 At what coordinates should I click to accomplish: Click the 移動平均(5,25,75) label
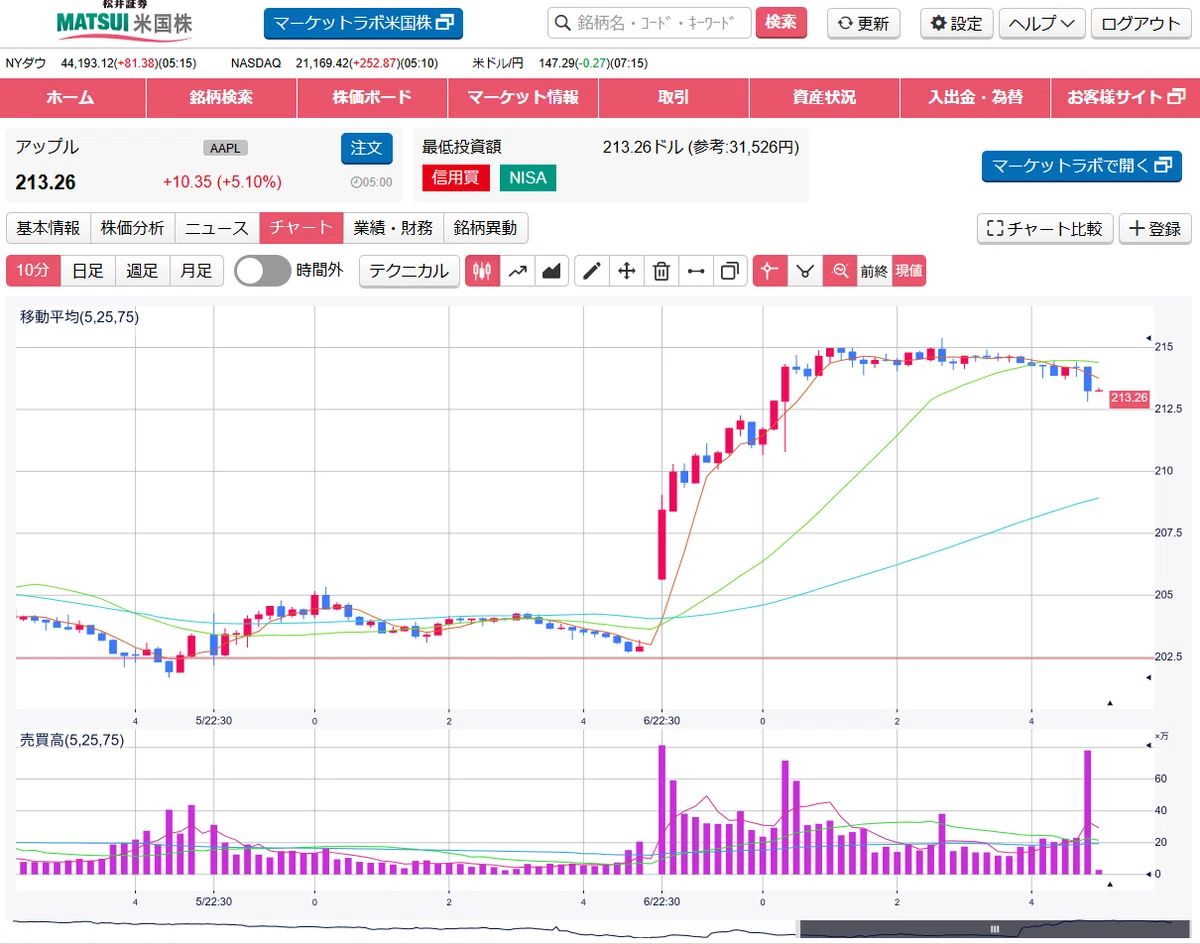(x=79, y=318)
